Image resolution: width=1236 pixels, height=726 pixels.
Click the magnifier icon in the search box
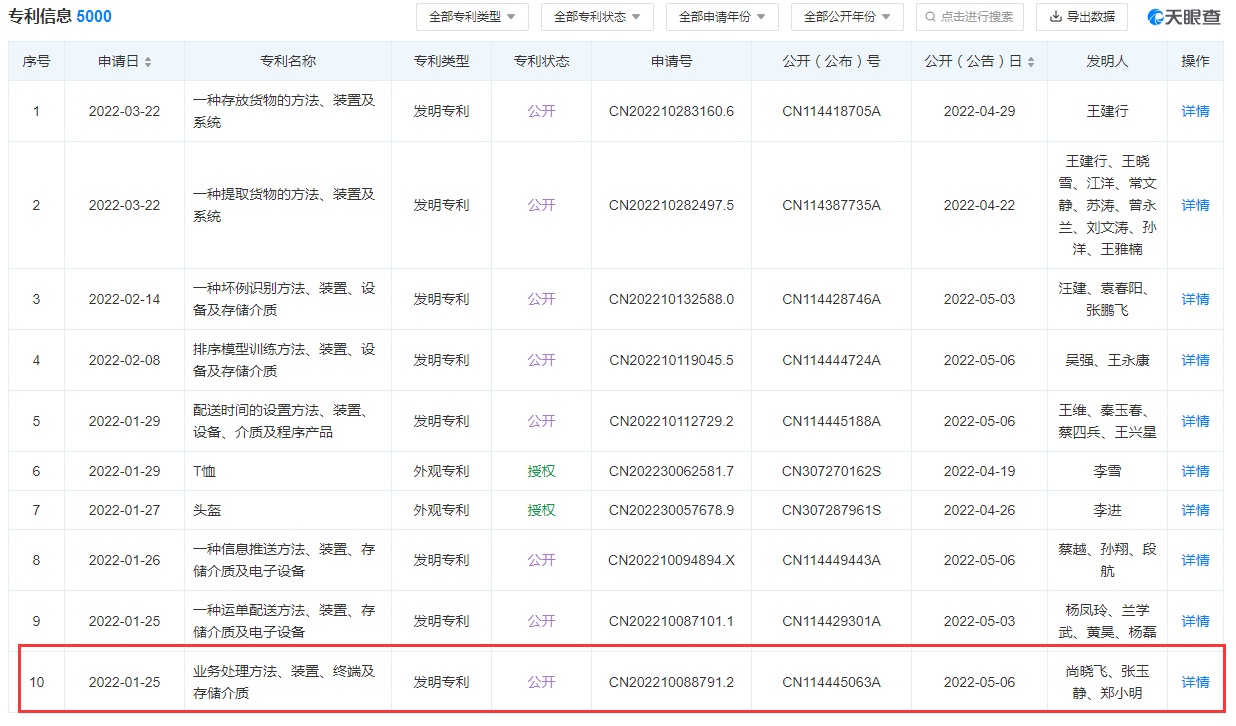click(931, 17)
